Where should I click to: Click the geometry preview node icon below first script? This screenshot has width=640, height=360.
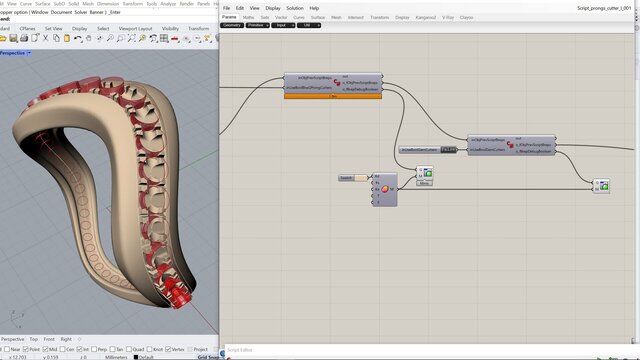pos(427,173)
